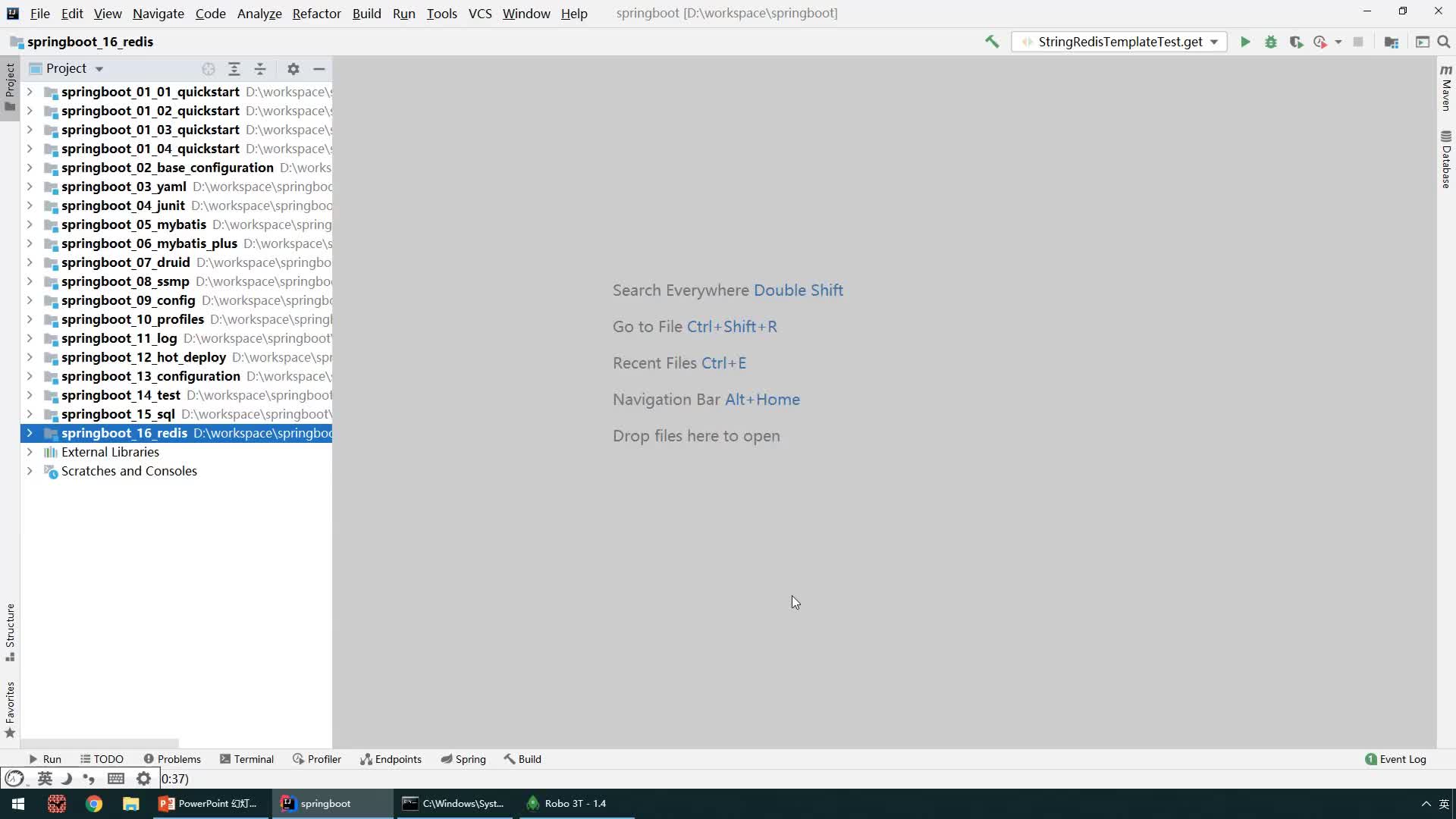Click the IME settings gear icon
This screenshot has height=819, width=1456.
(143, 779)
